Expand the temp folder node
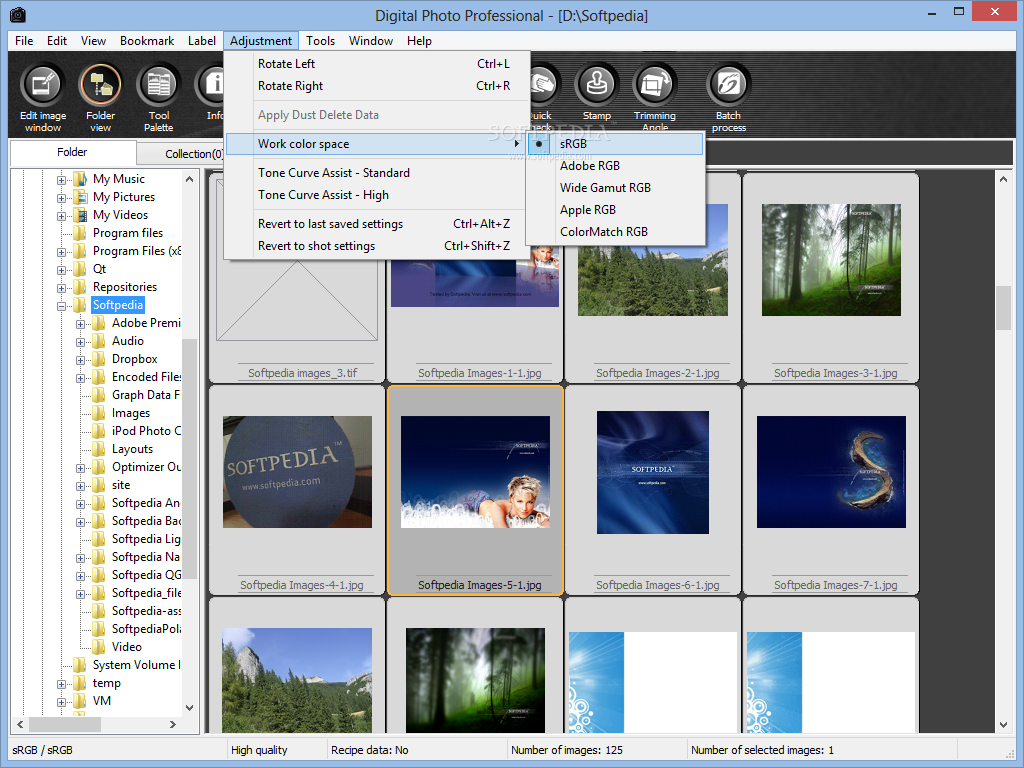Image resolution: width=1024 pixels, height=768 pixels. (x=61, y=684)
